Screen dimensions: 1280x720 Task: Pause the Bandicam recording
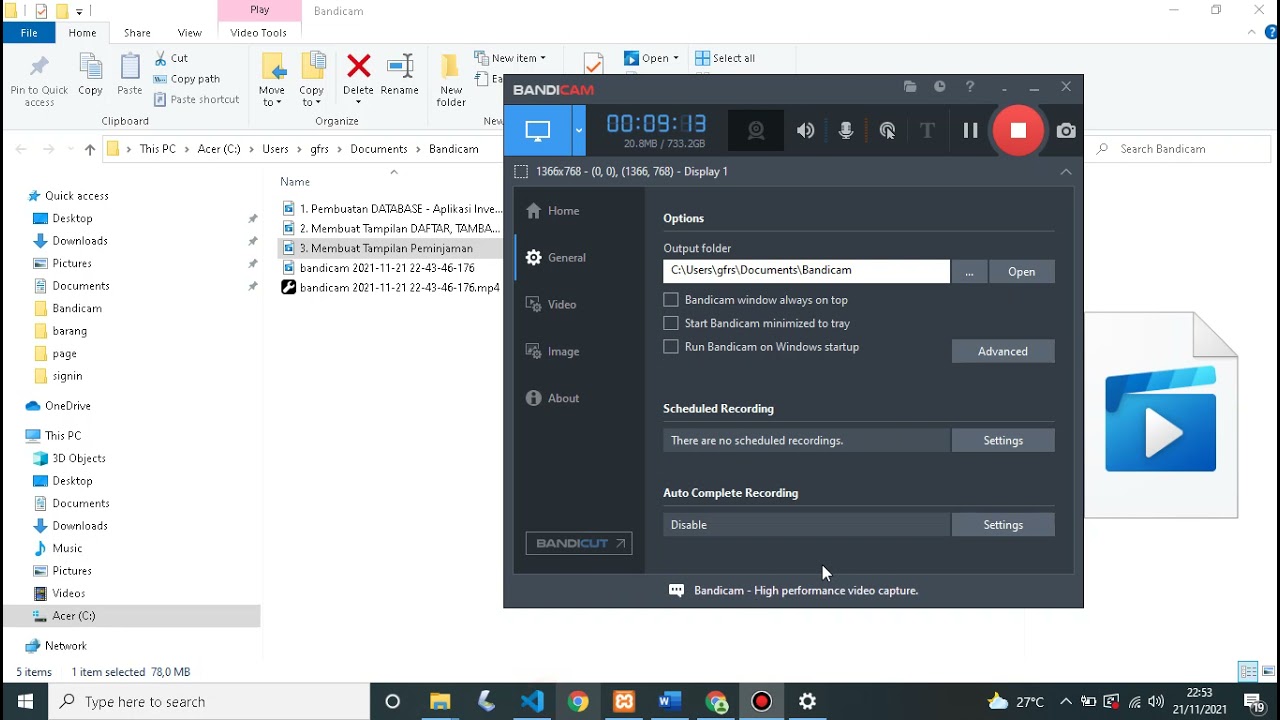970,131
